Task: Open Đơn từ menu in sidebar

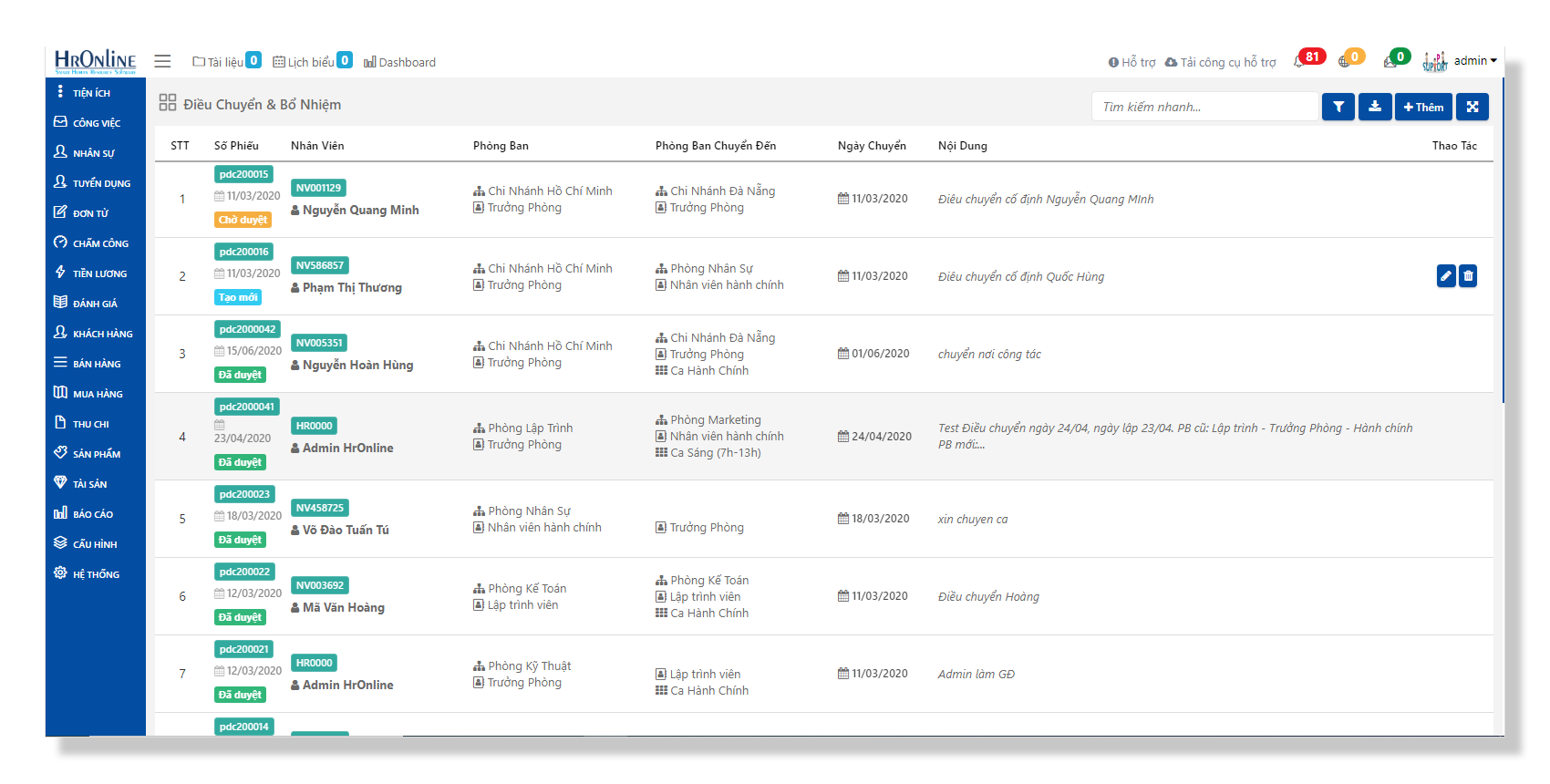Action: (x=95, y=212)
